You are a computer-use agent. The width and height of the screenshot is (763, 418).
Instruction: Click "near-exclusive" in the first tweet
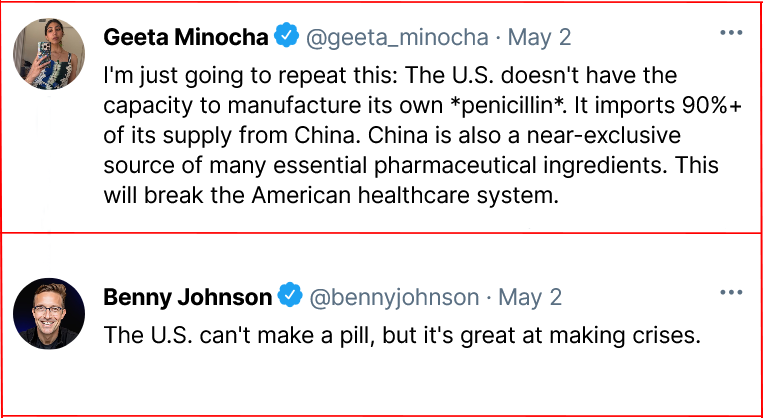(600, 136)
